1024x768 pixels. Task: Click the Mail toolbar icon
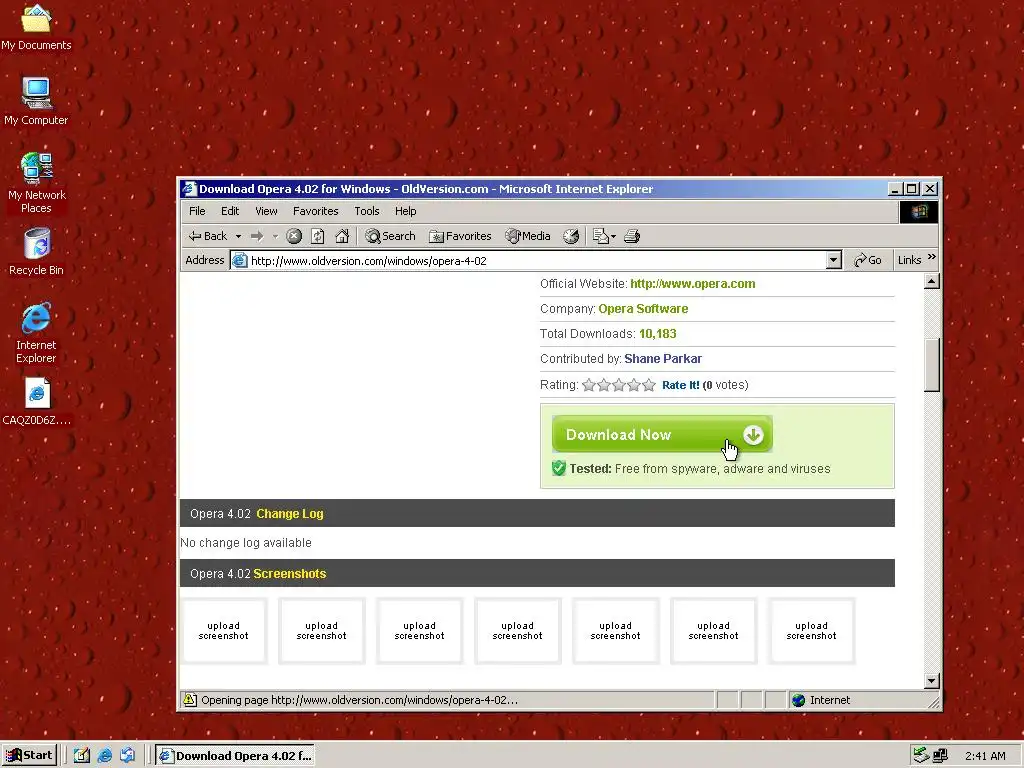tap(600, 236)
